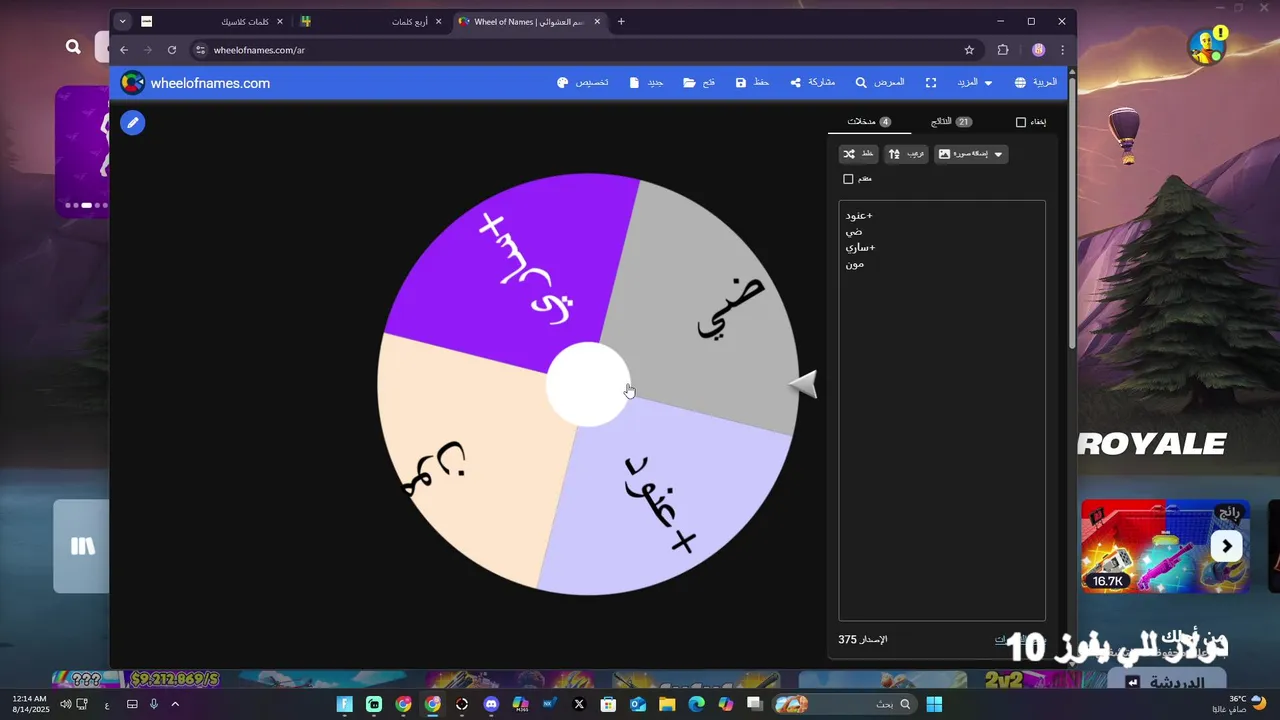Switch to the كلمات كلاسيك Chrome tab
Screen dimensions: 1280x720
click(x=212, y=21)
